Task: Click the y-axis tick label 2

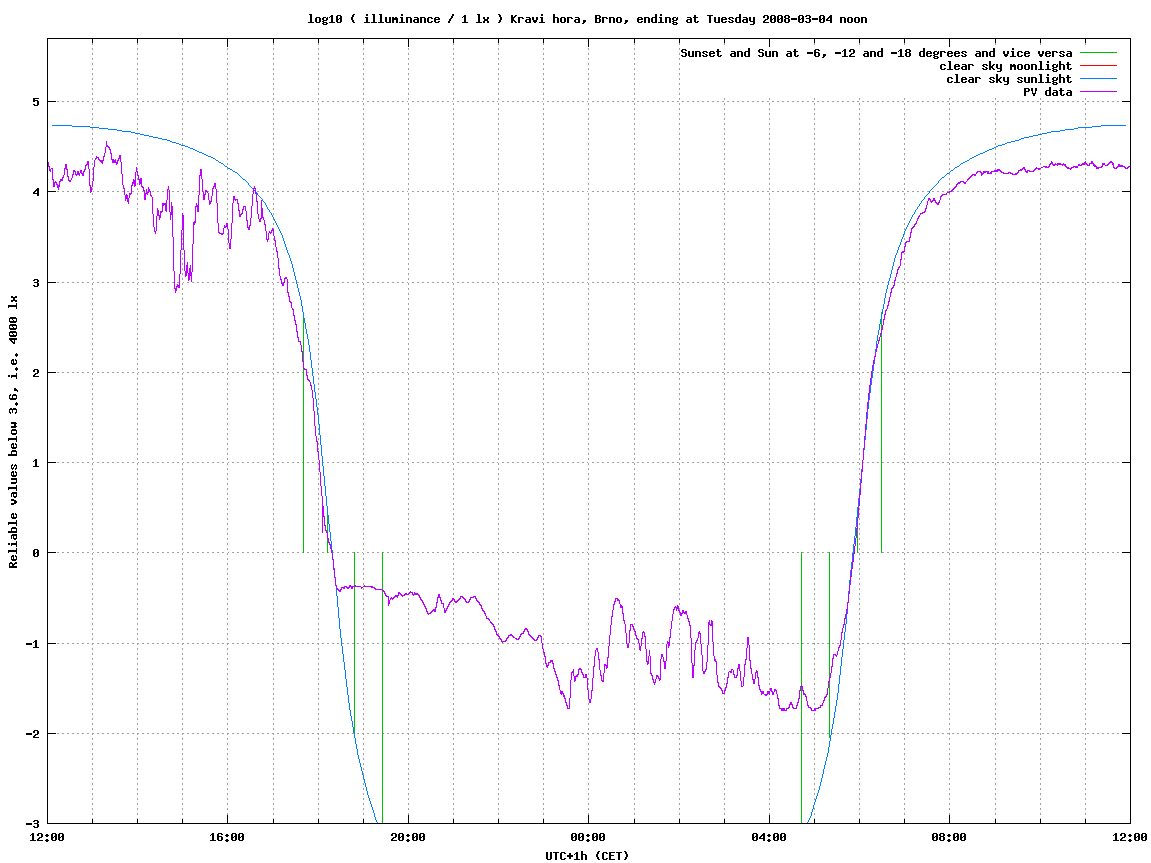Action: [x=35, y=373]
